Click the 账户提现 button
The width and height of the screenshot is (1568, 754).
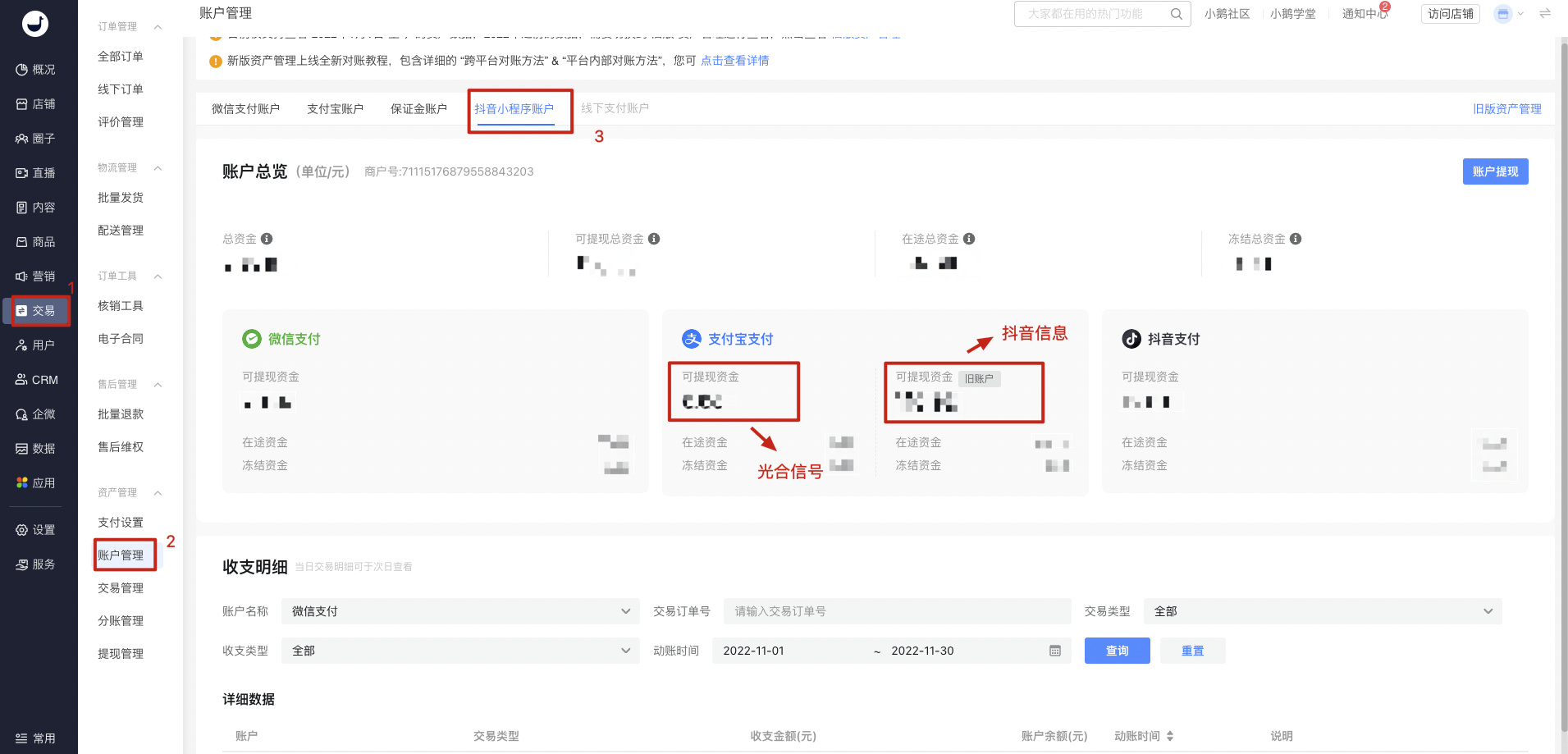[1495, 171]
